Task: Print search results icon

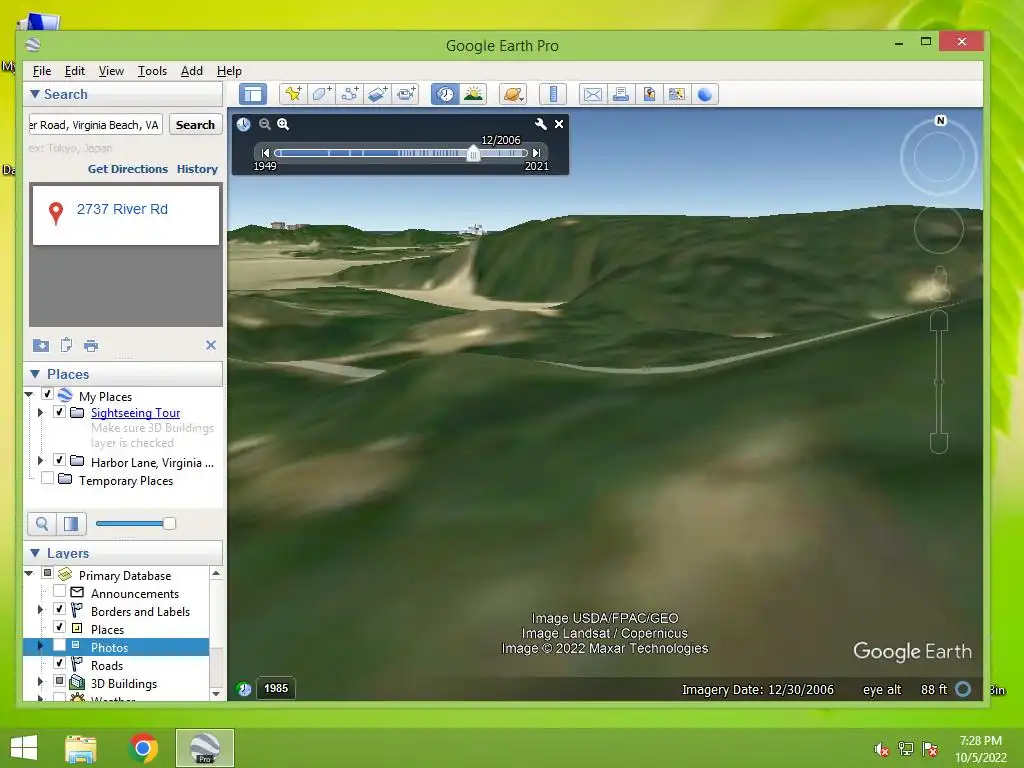Action: (x=91, y=345)
